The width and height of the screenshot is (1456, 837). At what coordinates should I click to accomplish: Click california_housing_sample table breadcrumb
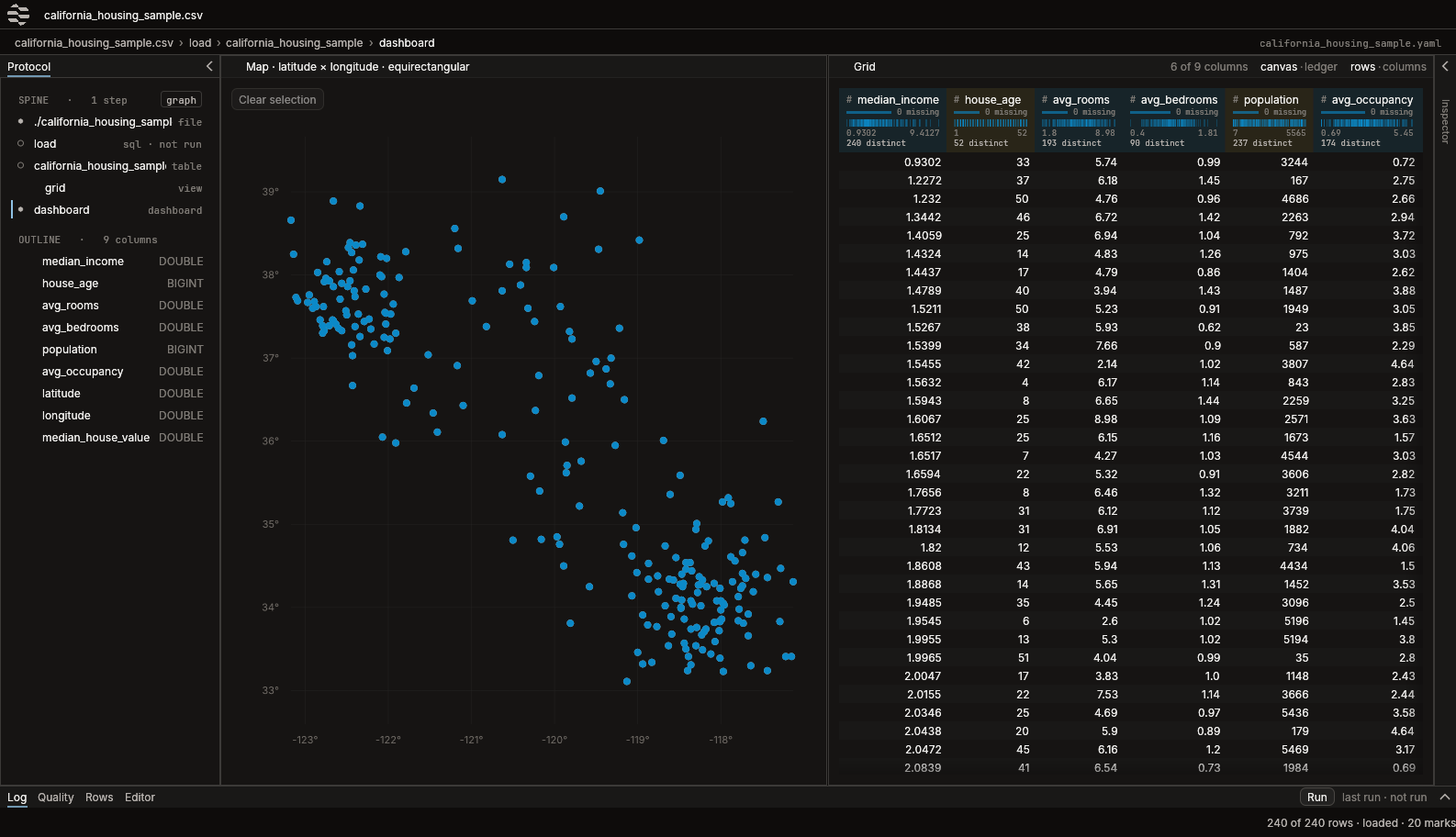click(x=295, y=43)
